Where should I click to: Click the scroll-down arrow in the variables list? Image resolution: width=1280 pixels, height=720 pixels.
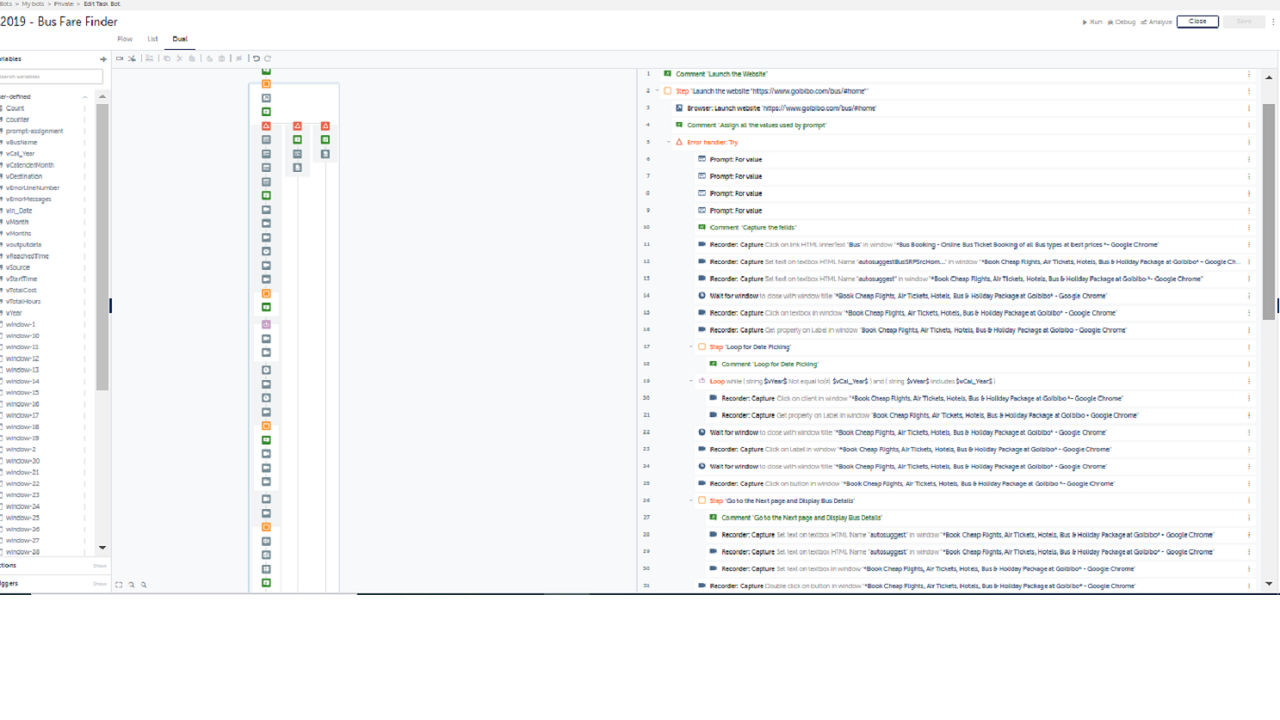click(x=102, y=548)
